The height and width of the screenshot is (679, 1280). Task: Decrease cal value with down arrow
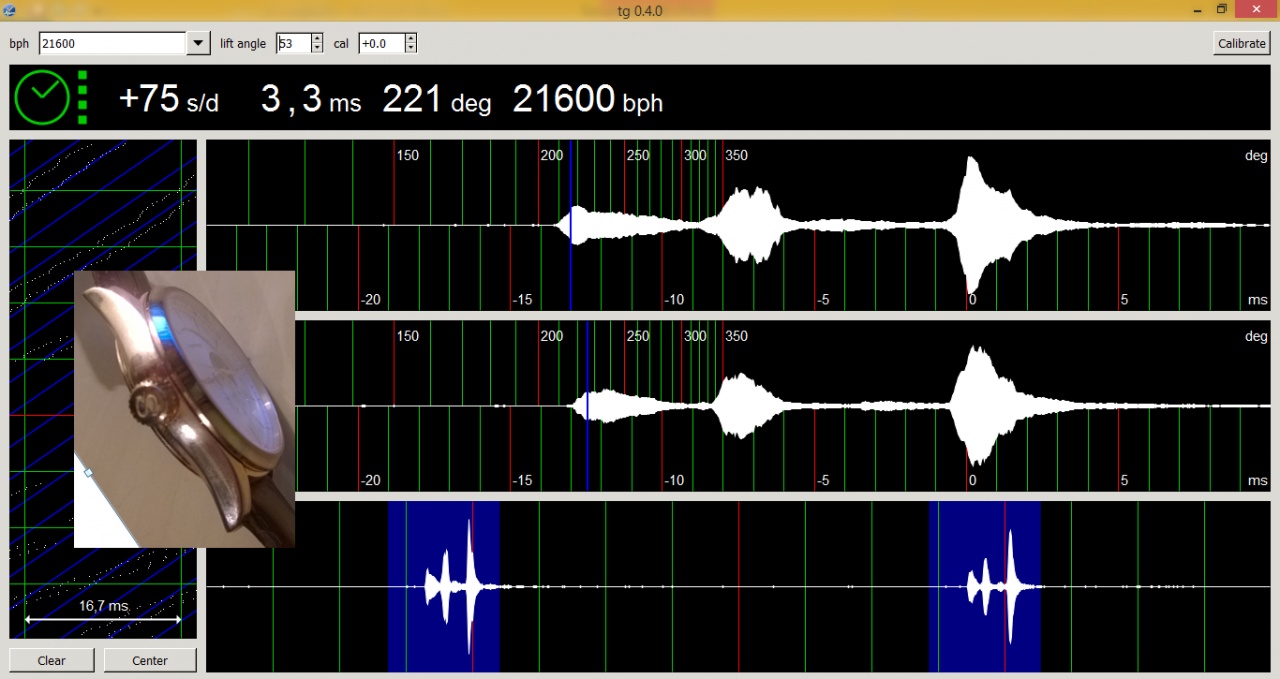click(410, 48)
